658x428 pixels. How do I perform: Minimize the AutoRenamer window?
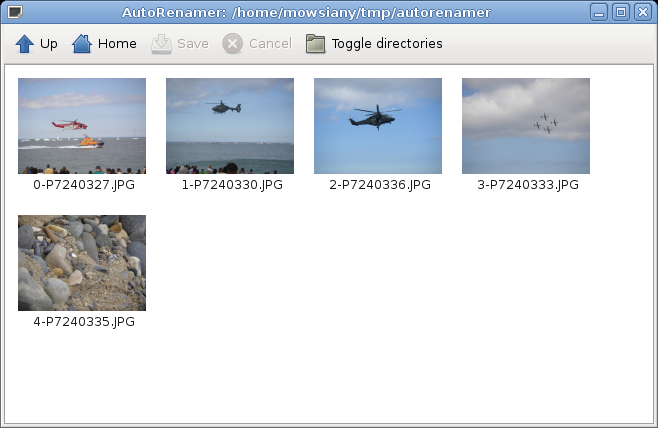(599, 12)
